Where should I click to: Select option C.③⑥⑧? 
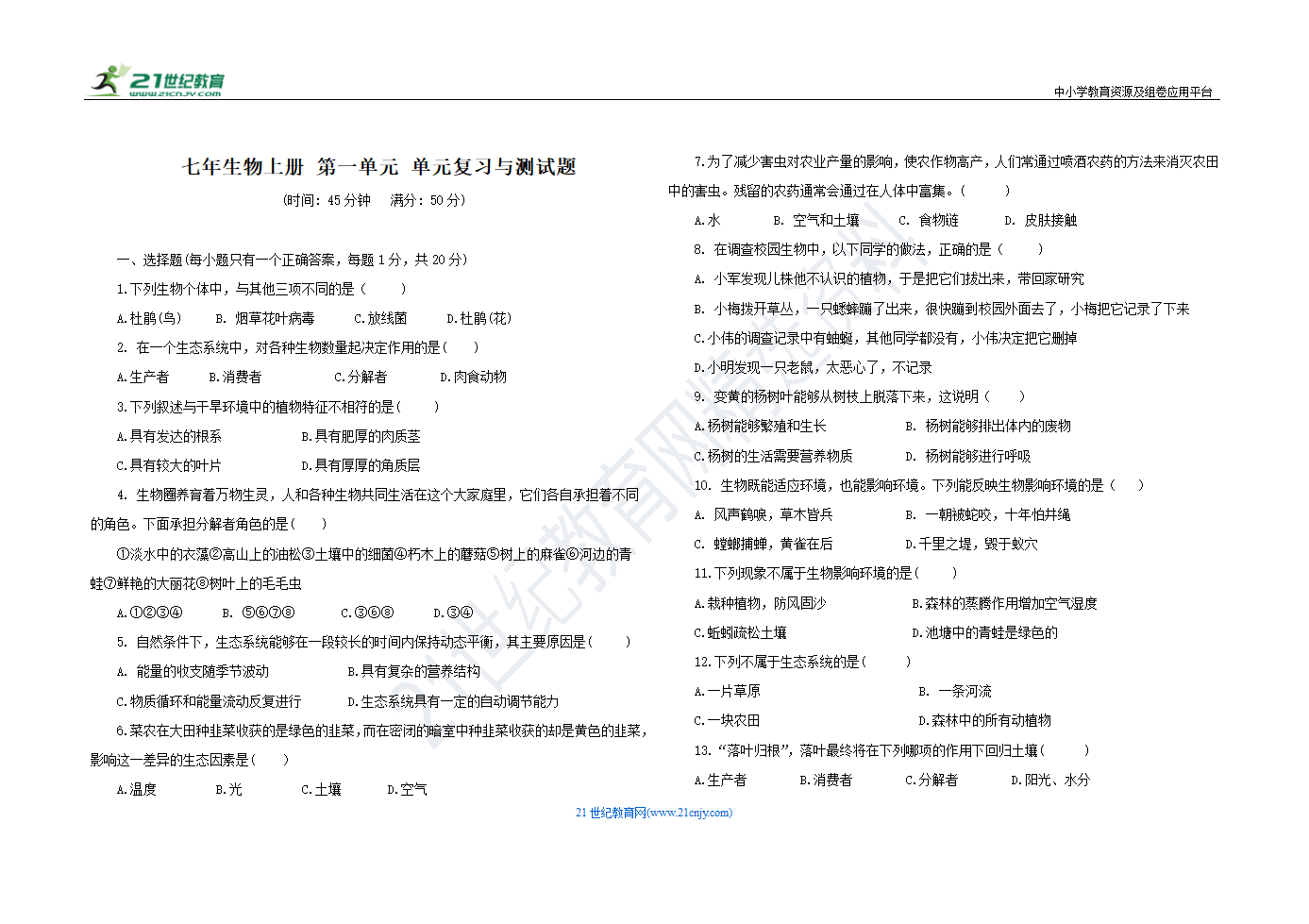[367, 613]
